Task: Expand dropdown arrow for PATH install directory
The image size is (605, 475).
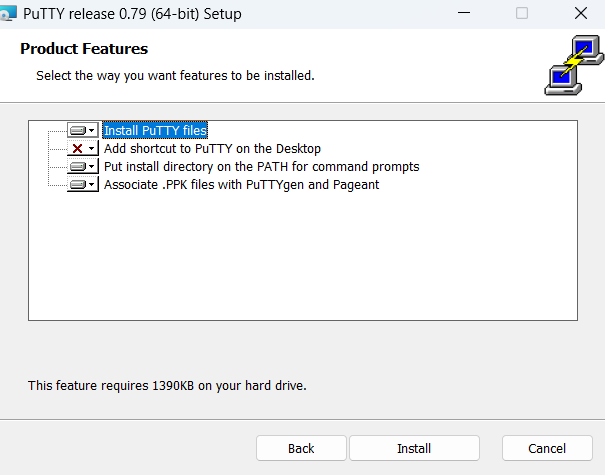Action: (x=92, y=167)
